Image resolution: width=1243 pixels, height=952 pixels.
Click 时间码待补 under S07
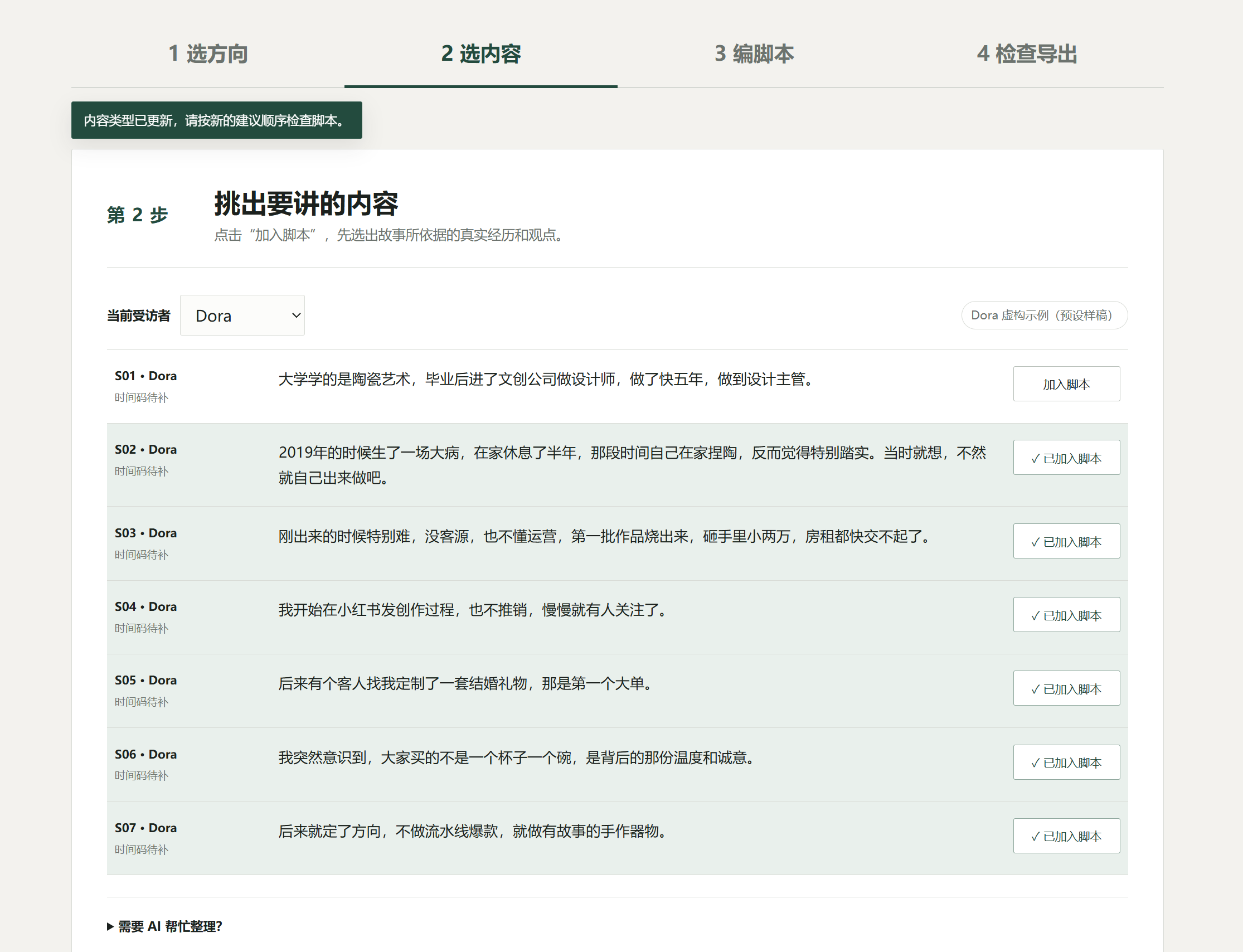click(142, 849)
